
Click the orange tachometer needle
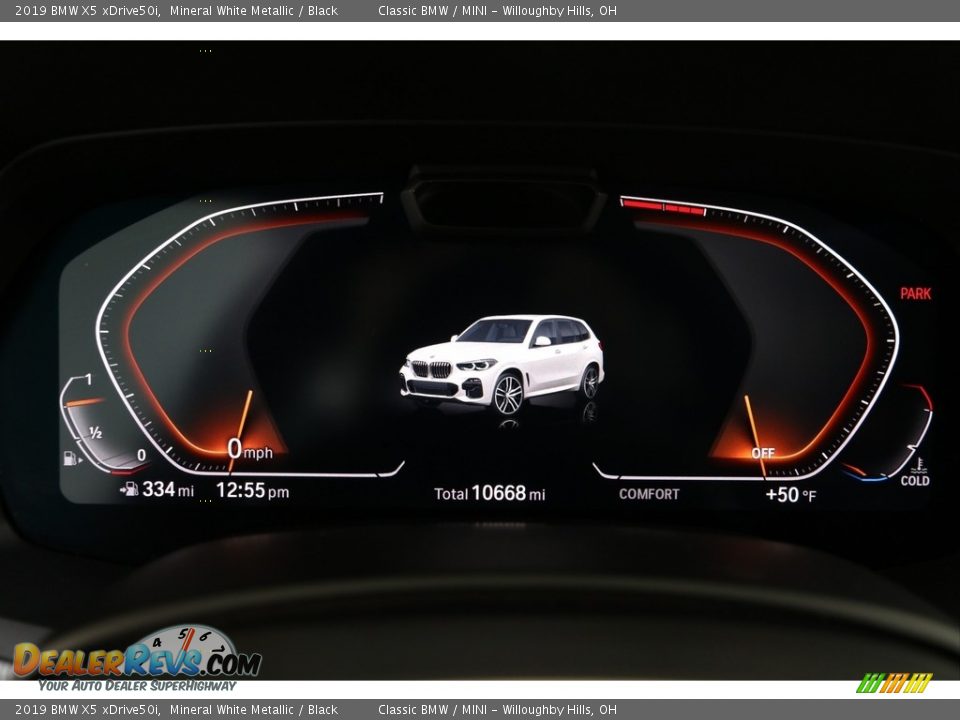755,436
